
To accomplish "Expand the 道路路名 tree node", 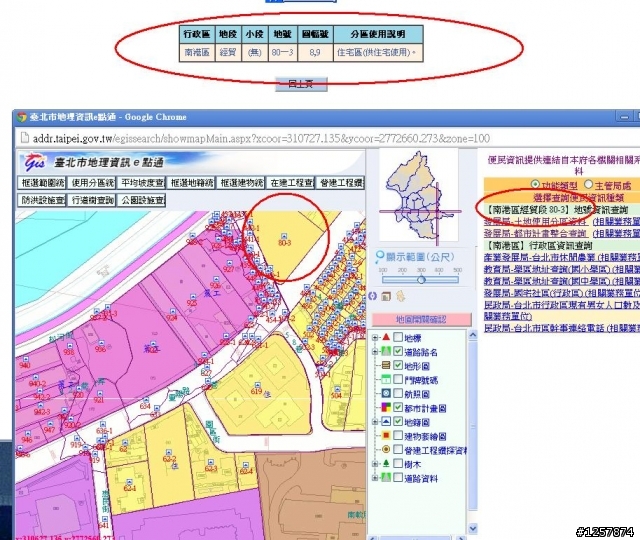I will pyautogui.click(x=375, y=351).
